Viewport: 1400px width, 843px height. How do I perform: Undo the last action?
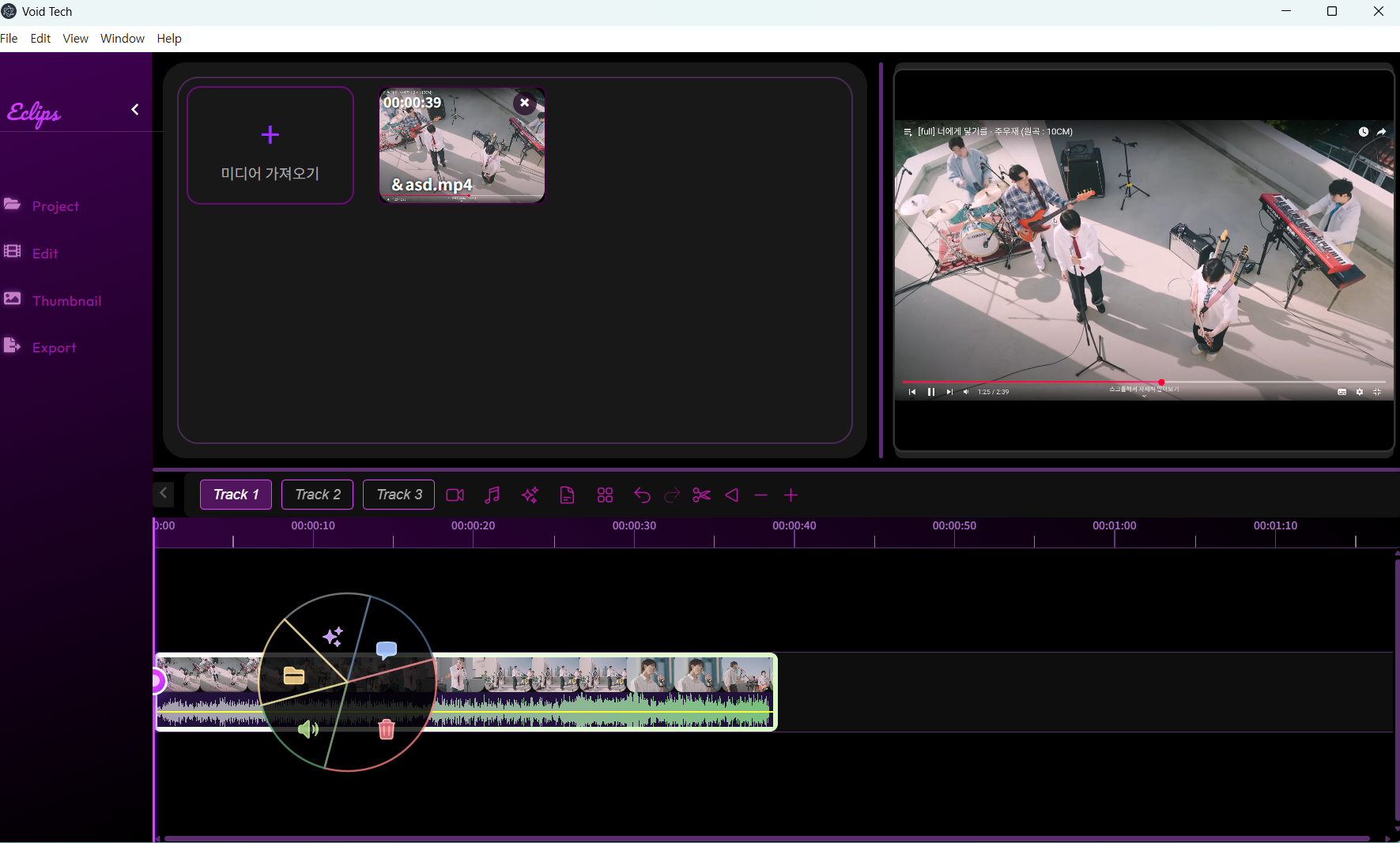coord(642,495)
